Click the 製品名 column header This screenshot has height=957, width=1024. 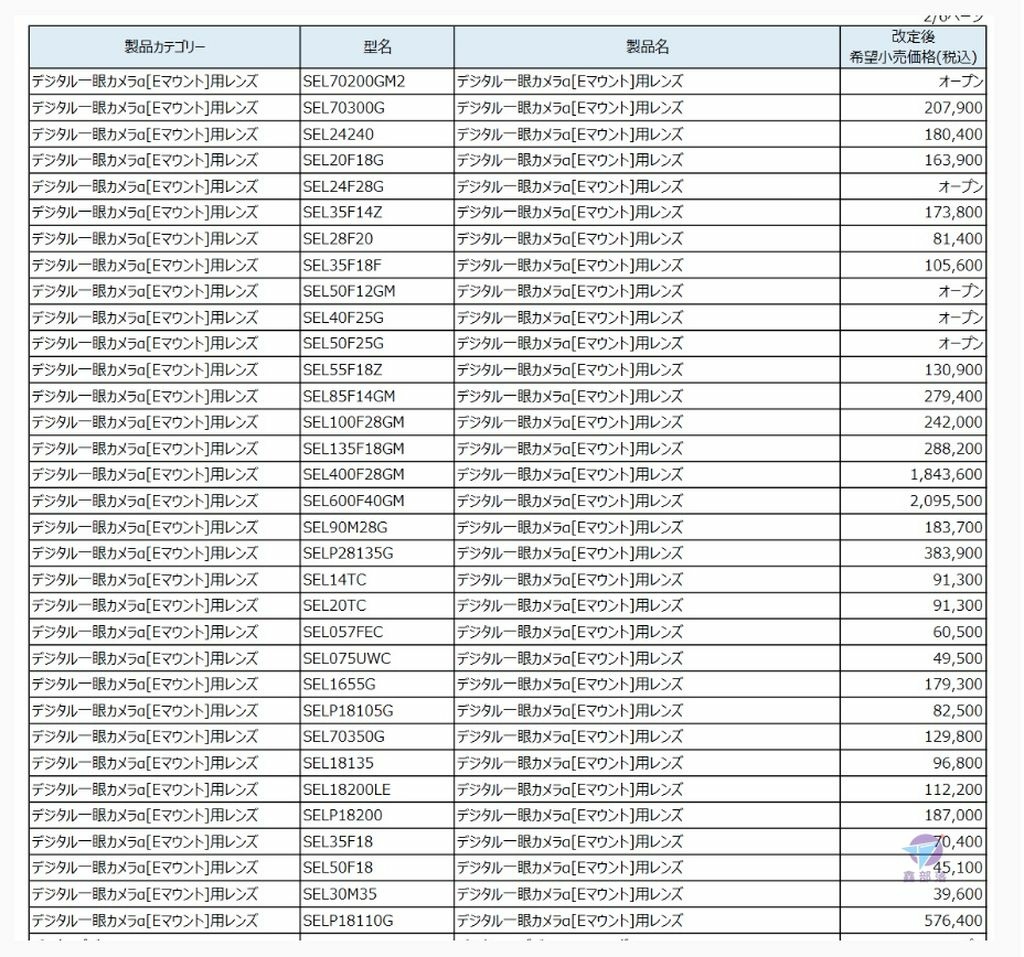pos(647,47)
